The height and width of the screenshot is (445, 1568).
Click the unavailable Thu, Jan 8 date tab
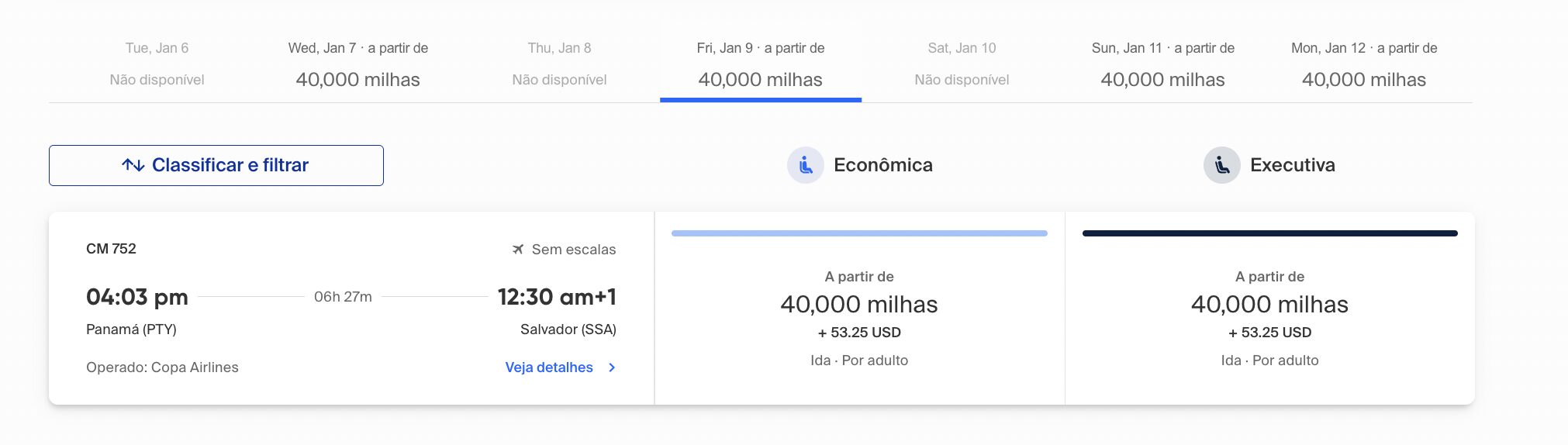tap(560, 64)
